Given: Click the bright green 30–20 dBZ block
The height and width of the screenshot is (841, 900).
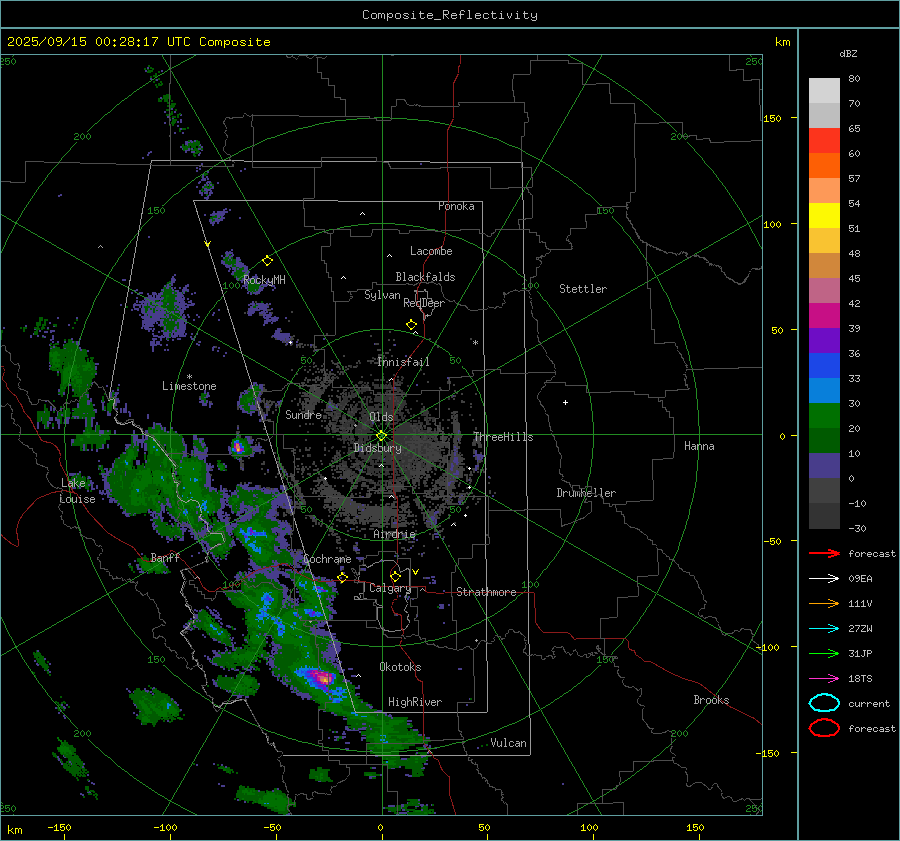Looking at the screenshot, I should coord(824,416).
